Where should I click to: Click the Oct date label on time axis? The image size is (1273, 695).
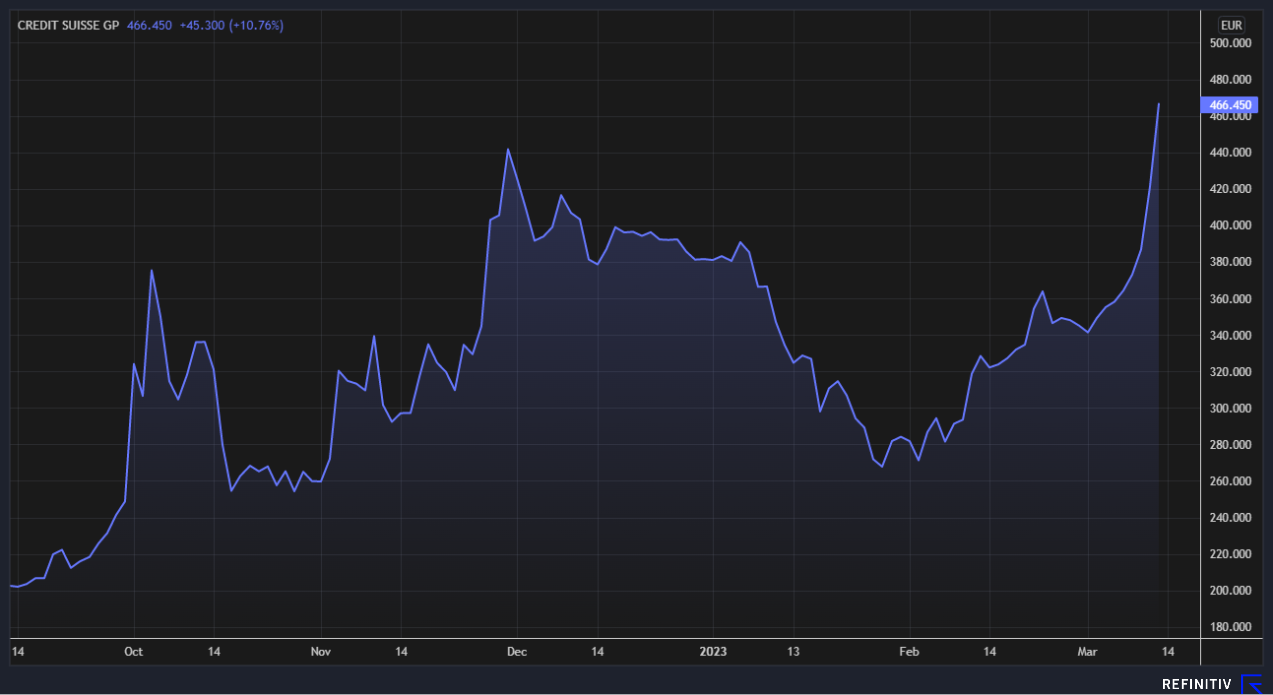(x=134, y=651)
